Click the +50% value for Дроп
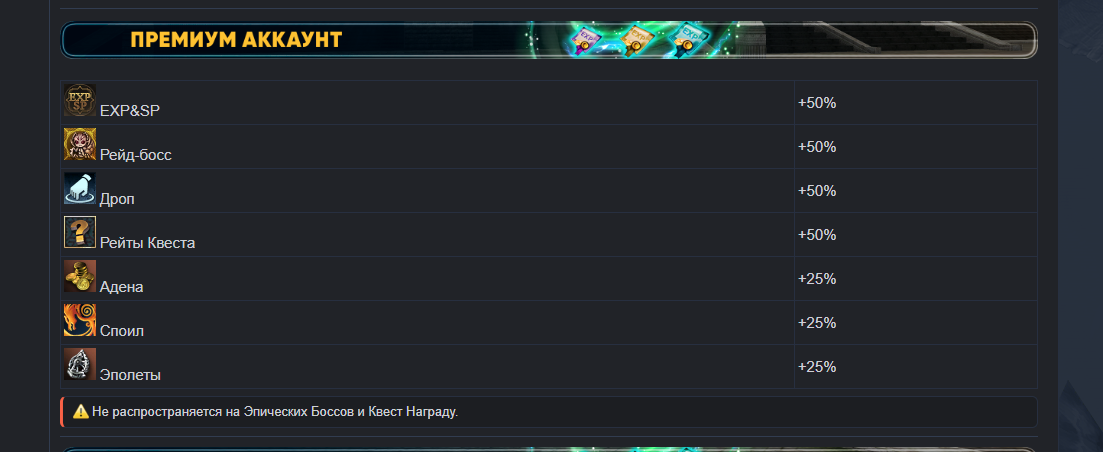Image resolution: width=1103 pixels, height=452 pixels. tap(817, 191)
